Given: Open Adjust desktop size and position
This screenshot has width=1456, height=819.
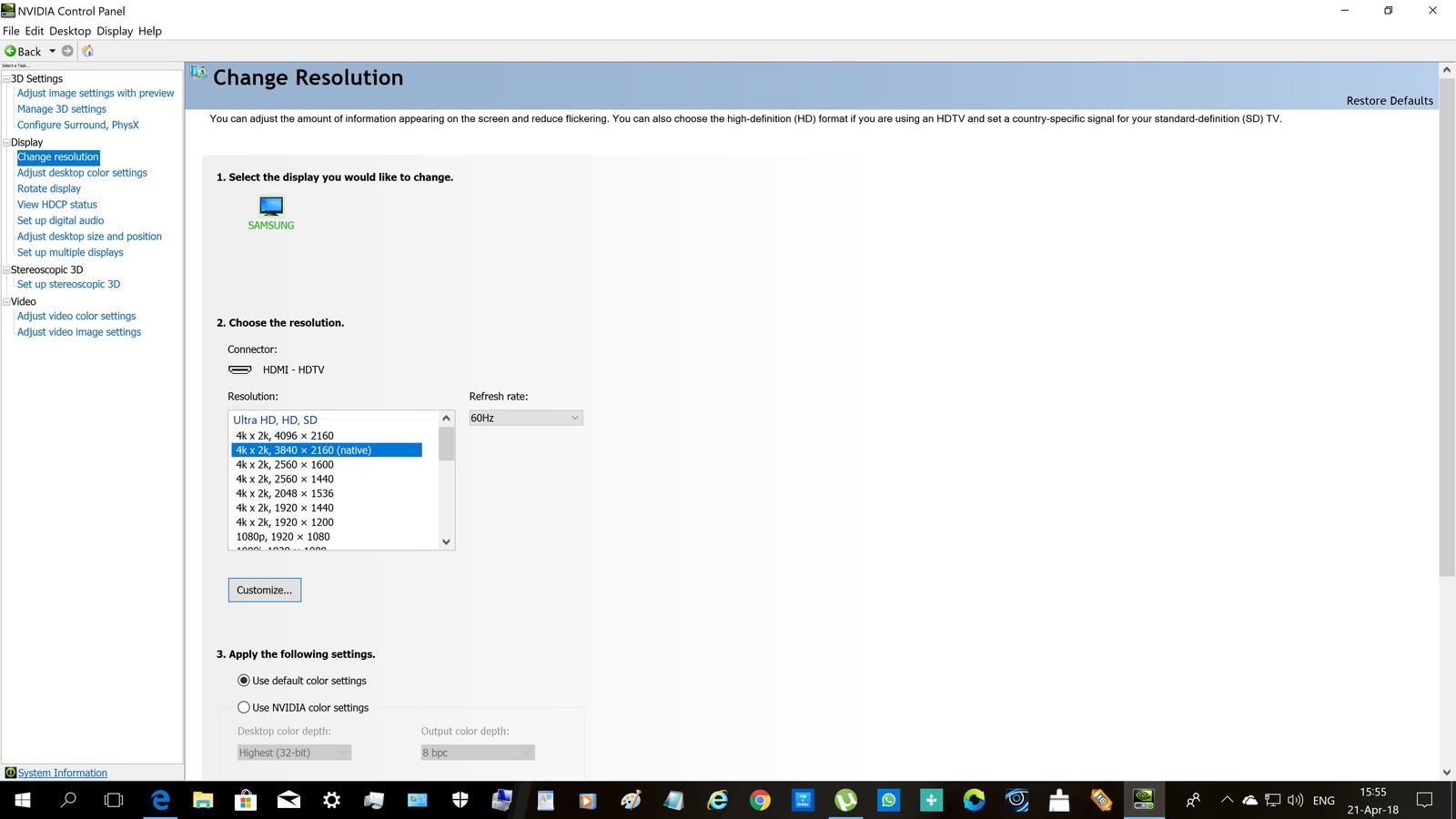Looking at the screenshot, I should 89,237.
